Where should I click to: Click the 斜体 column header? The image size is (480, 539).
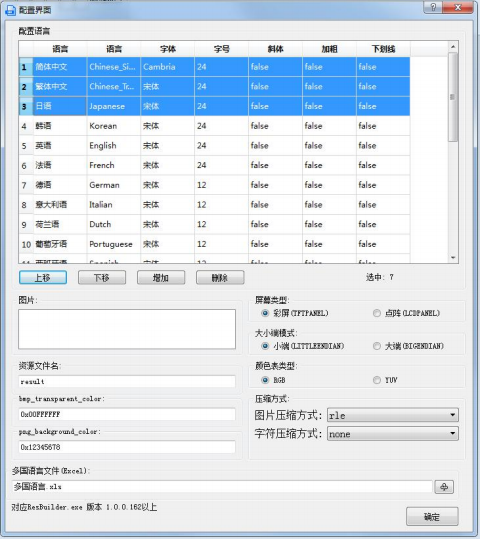(x=275, y=49)
